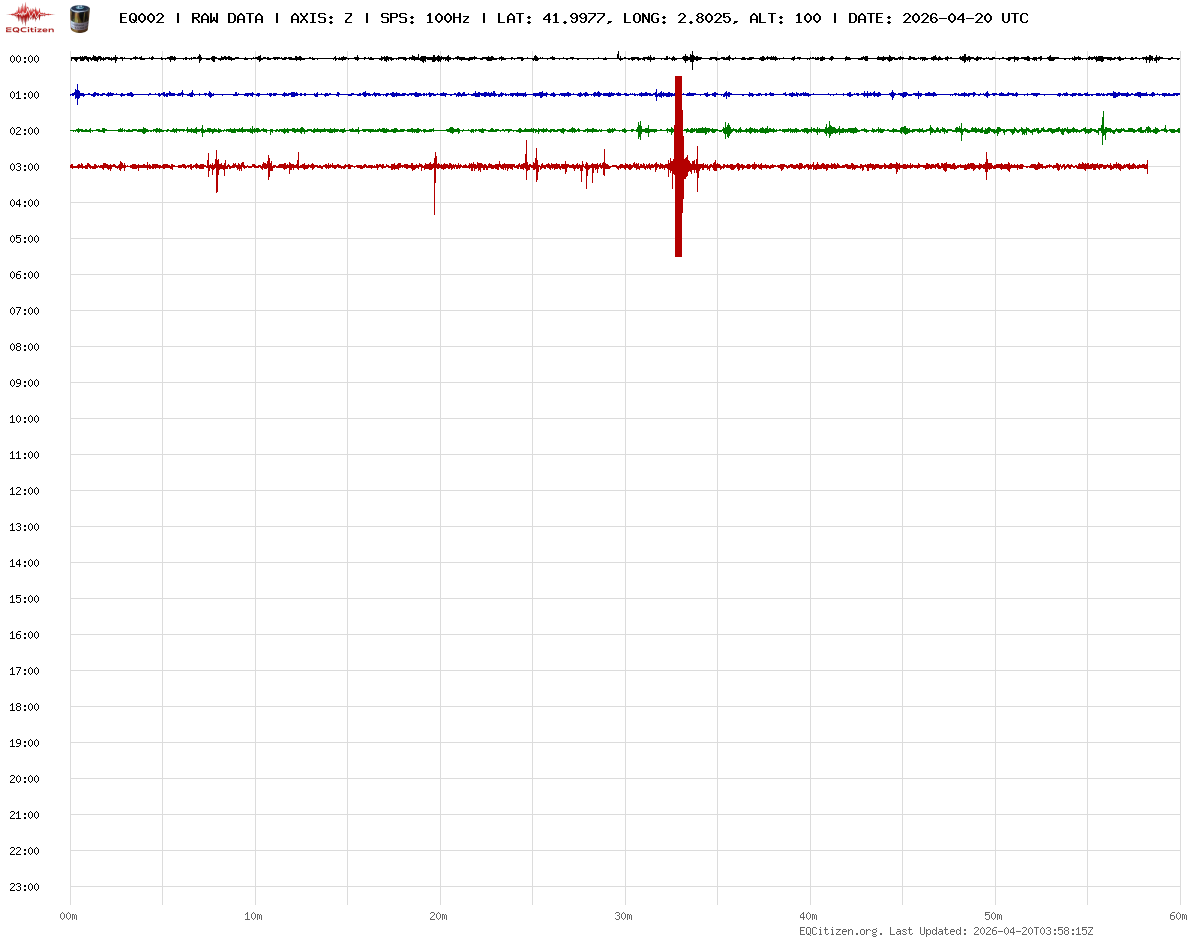Open the EQCitizen.org footer link
Image resolution: width=1200 pixels, height=940 pixels.
[840, 931]
